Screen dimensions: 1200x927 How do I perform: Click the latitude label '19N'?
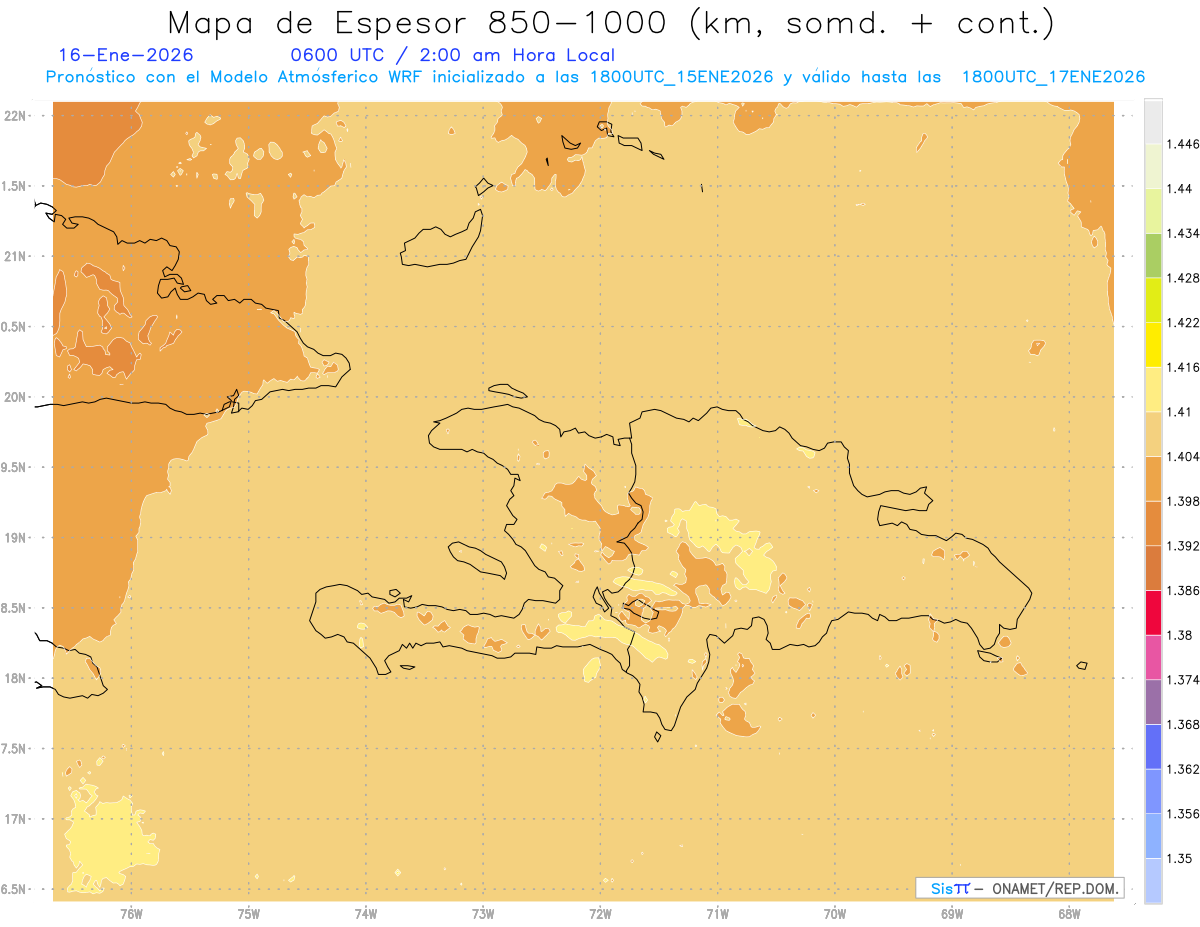15,538
